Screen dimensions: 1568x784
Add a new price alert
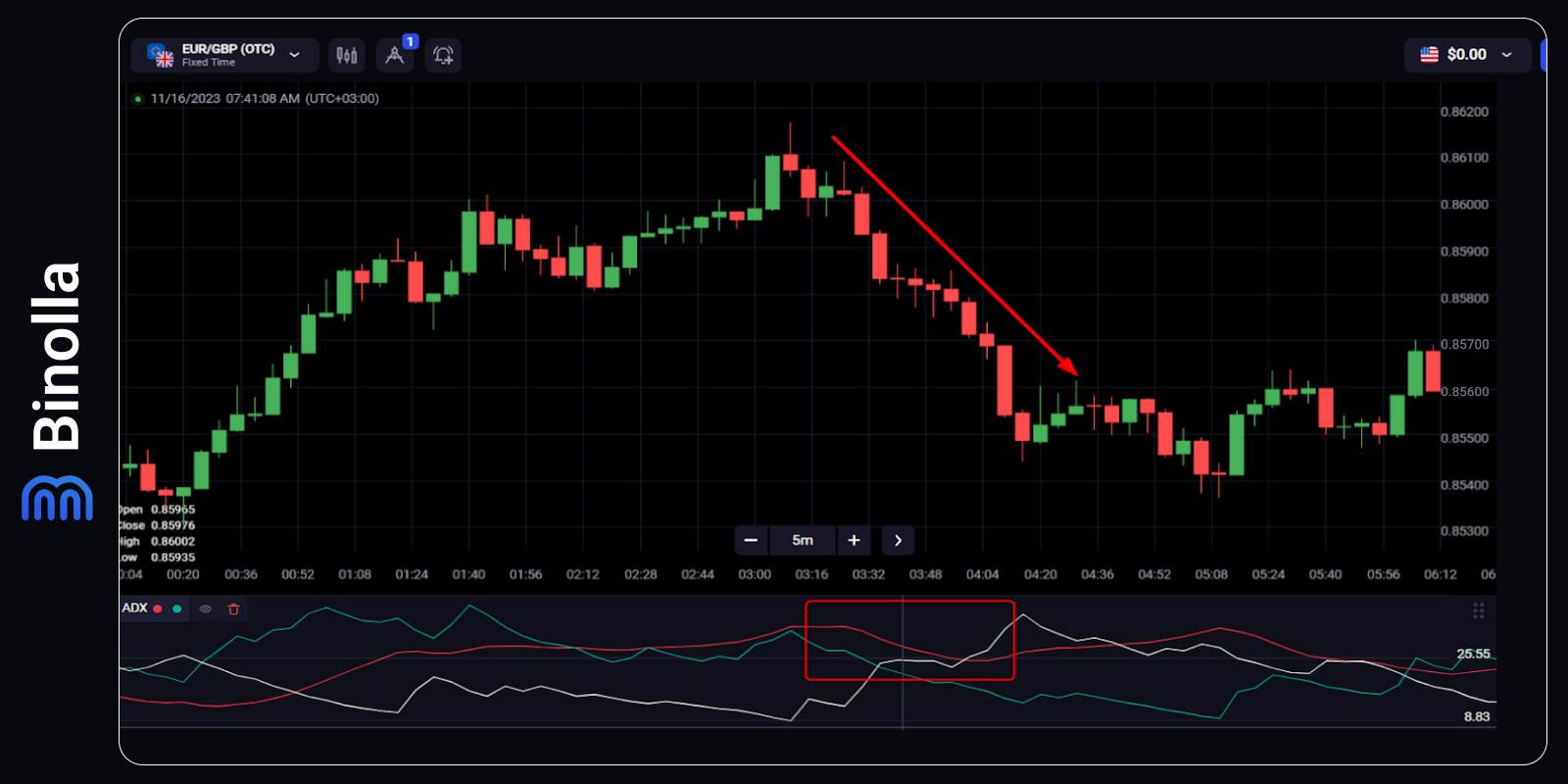click(x=443, y=55)
